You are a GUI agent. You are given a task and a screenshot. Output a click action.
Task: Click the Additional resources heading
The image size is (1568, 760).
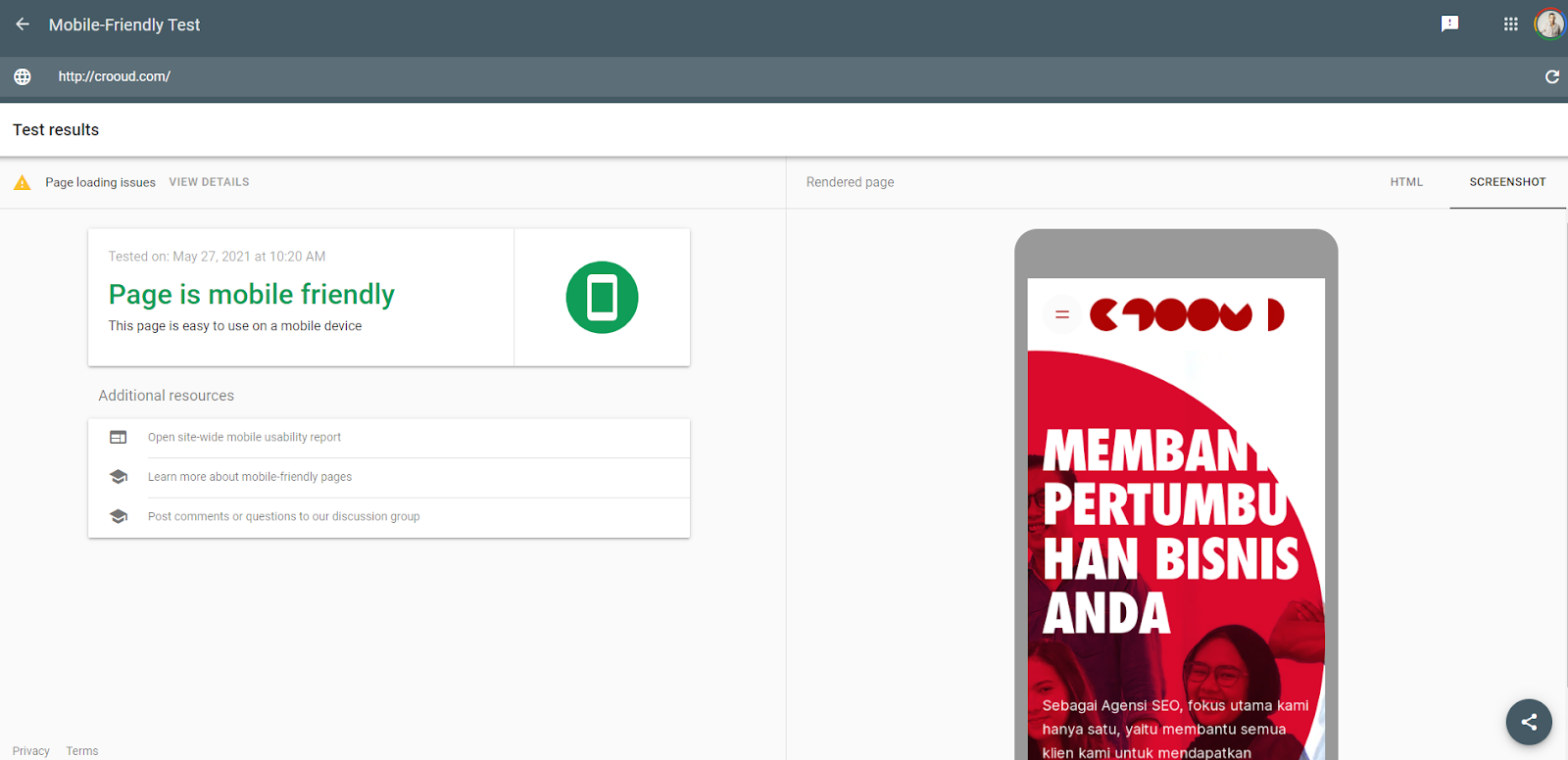[166, 396]
